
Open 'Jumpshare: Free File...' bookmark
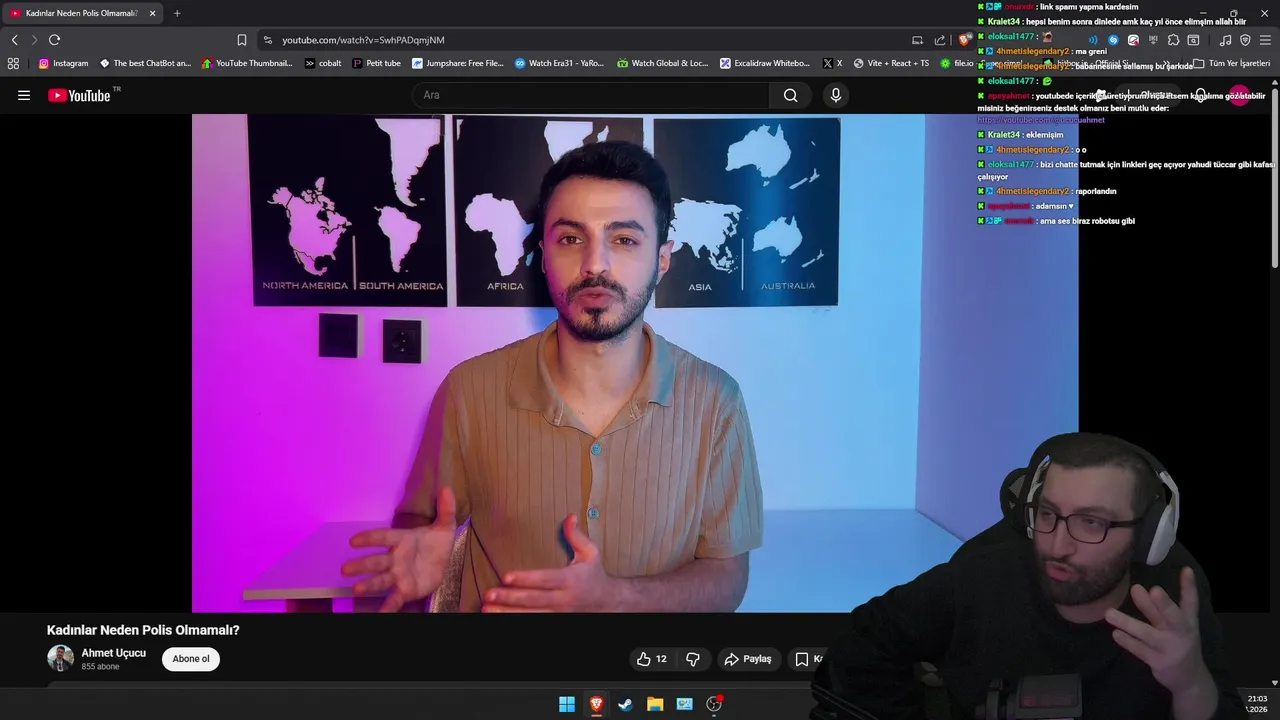coord(458,63)
